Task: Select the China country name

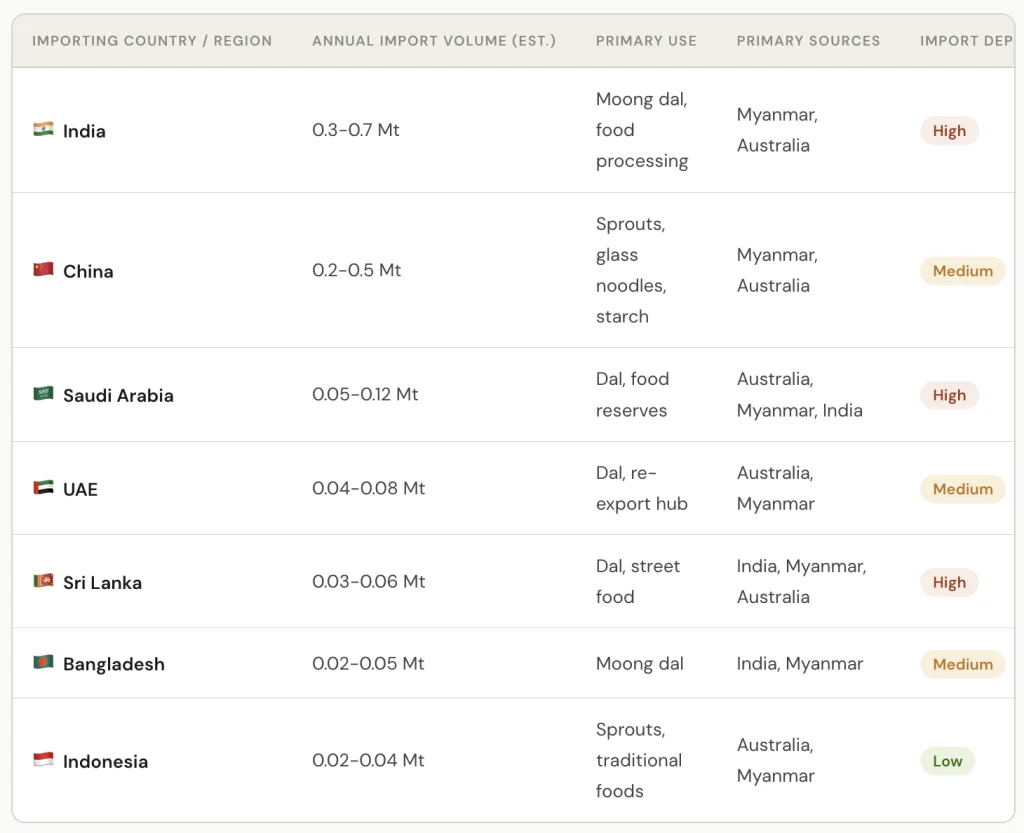Action: click(x=88, y=272)
